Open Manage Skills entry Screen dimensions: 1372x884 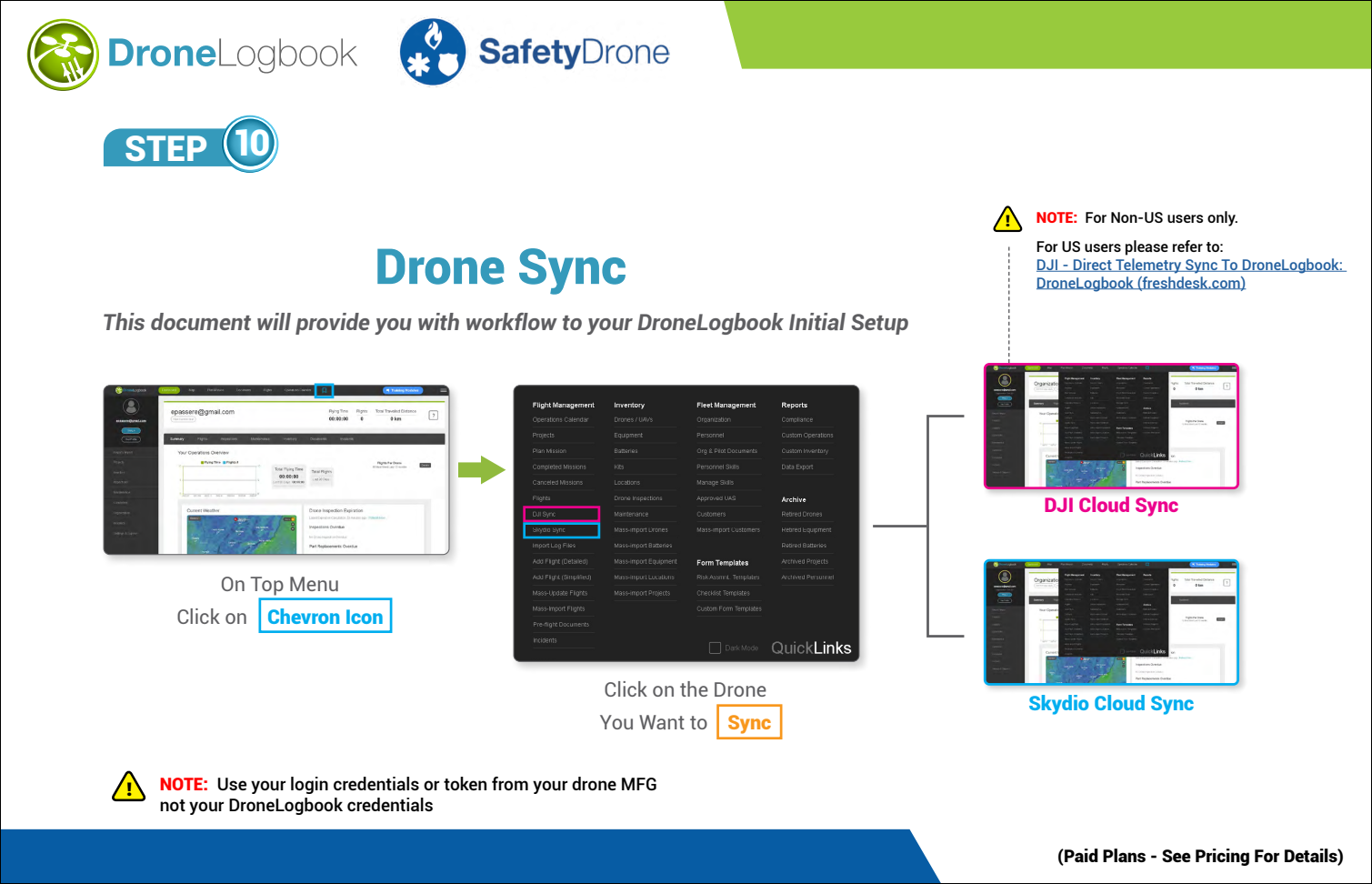[715, 482]
